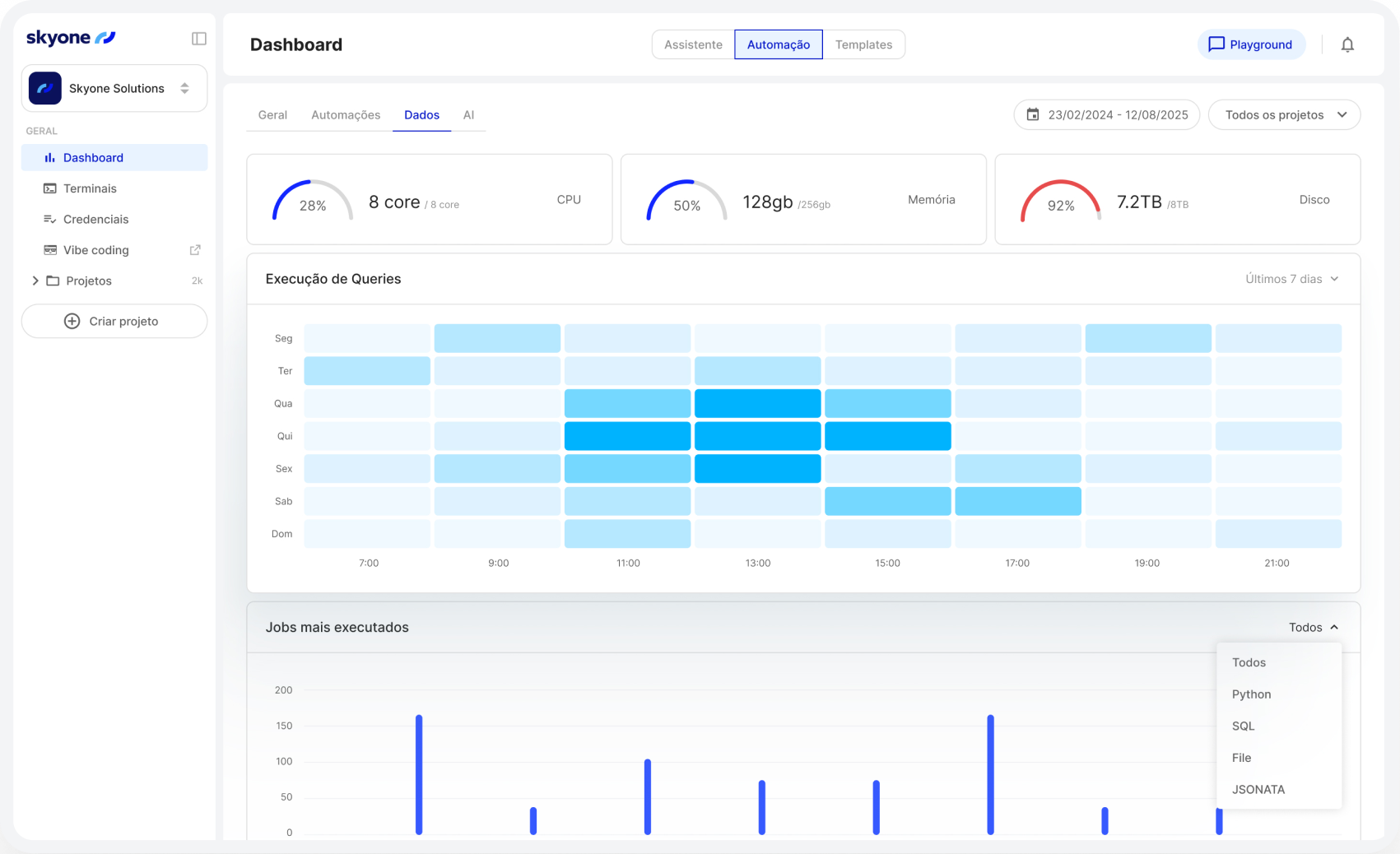Choose Python from the jobs filter menu
Screen dimensions: 1400x854
click(1252, 694)
